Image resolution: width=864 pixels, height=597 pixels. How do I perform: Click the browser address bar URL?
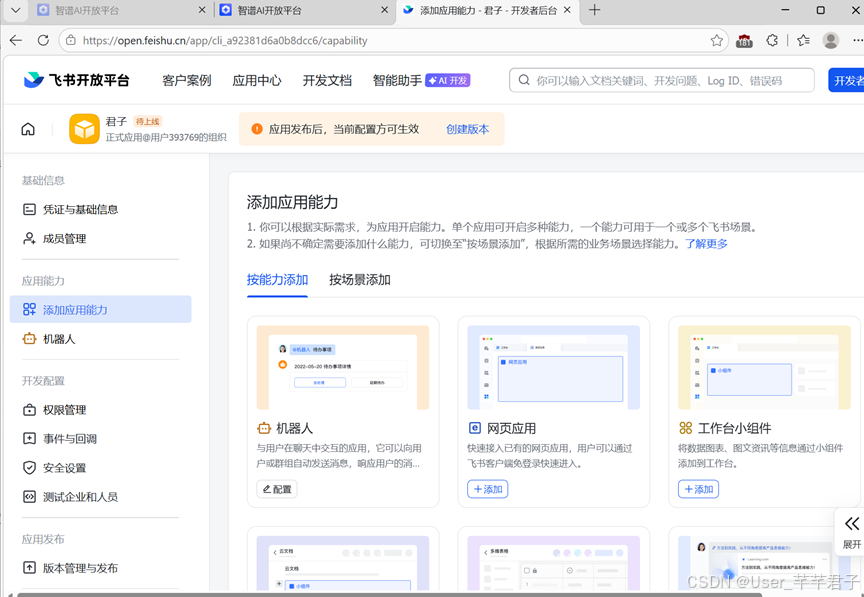click(x=225, y=40)
